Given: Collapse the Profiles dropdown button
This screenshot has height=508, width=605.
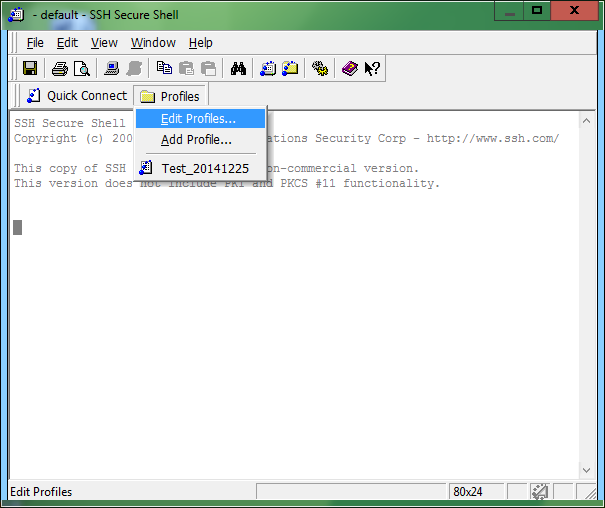Looking at the screenshot, I should [x=170, y=96].
